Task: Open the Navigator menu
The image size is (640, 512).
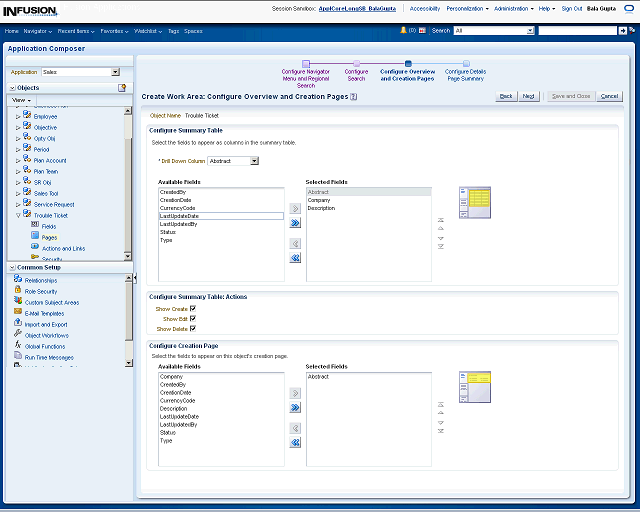Action: [38, 31]
